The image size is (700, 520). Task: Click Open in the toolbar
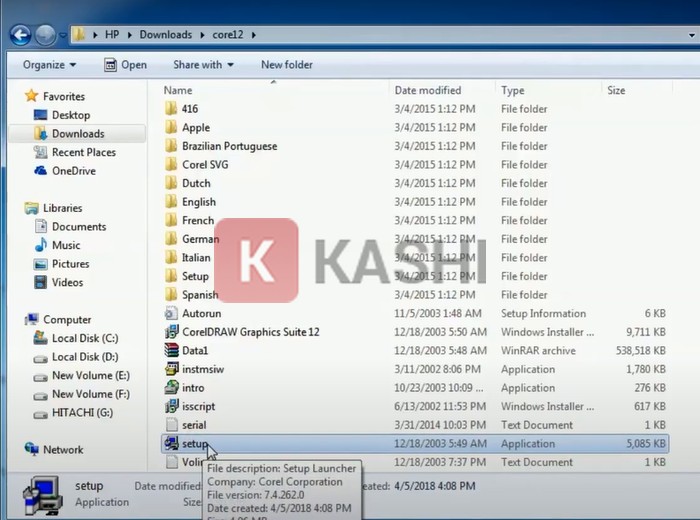click(125, 65)
